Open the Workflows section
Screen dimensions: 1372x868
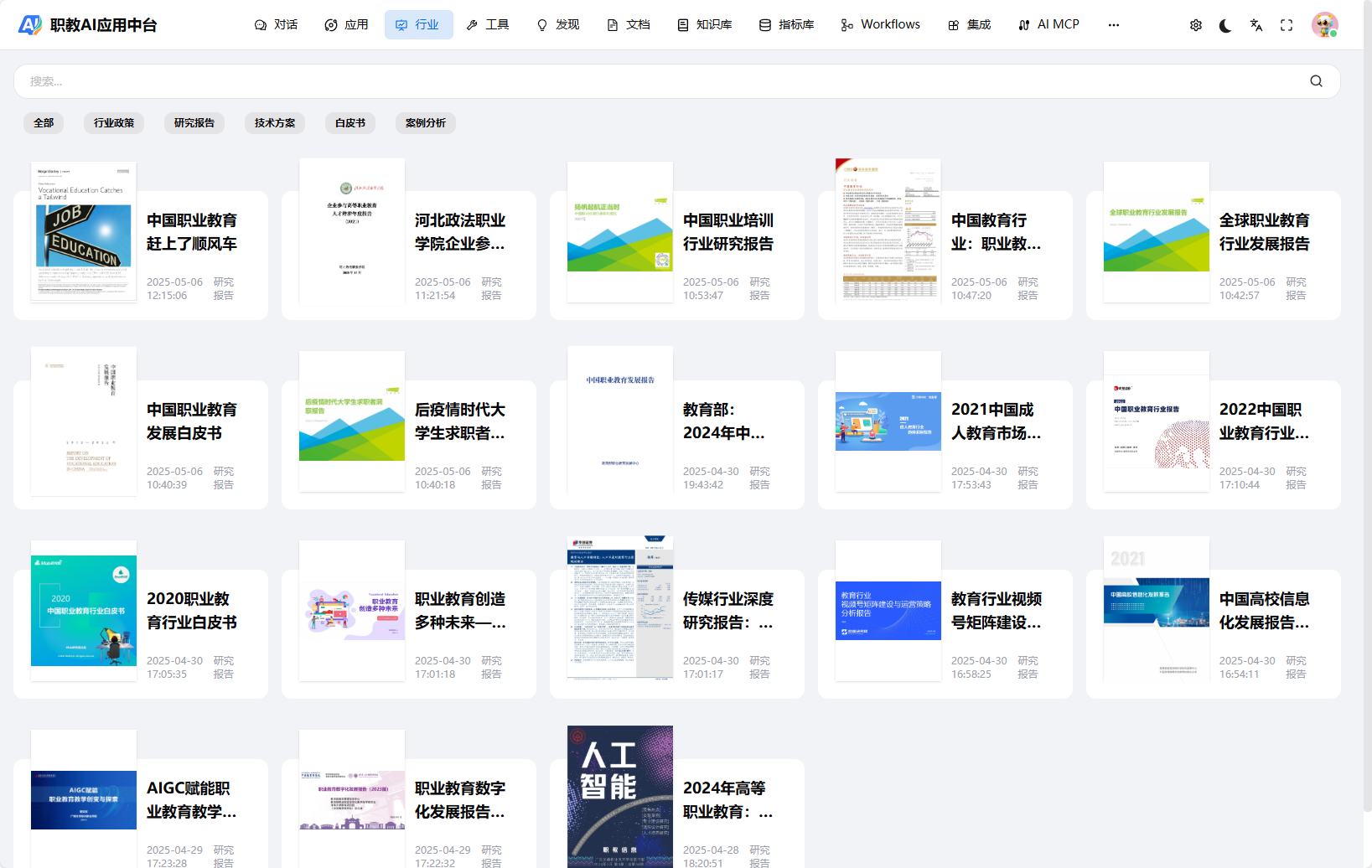click(879, 24)
